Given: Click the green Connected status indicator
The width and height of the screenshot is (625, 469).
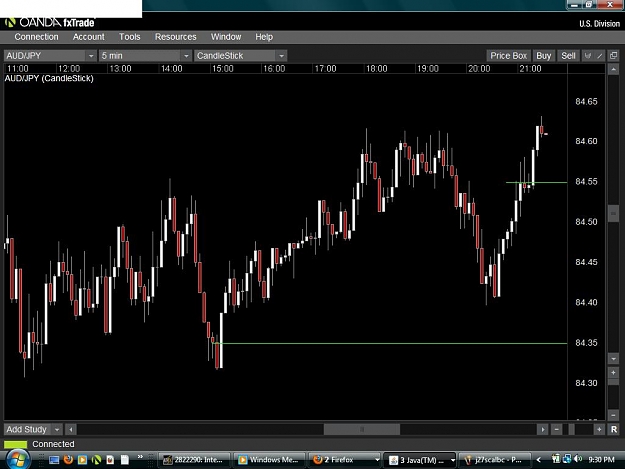Looking at the screenshot, I should [x=15, y=444].
